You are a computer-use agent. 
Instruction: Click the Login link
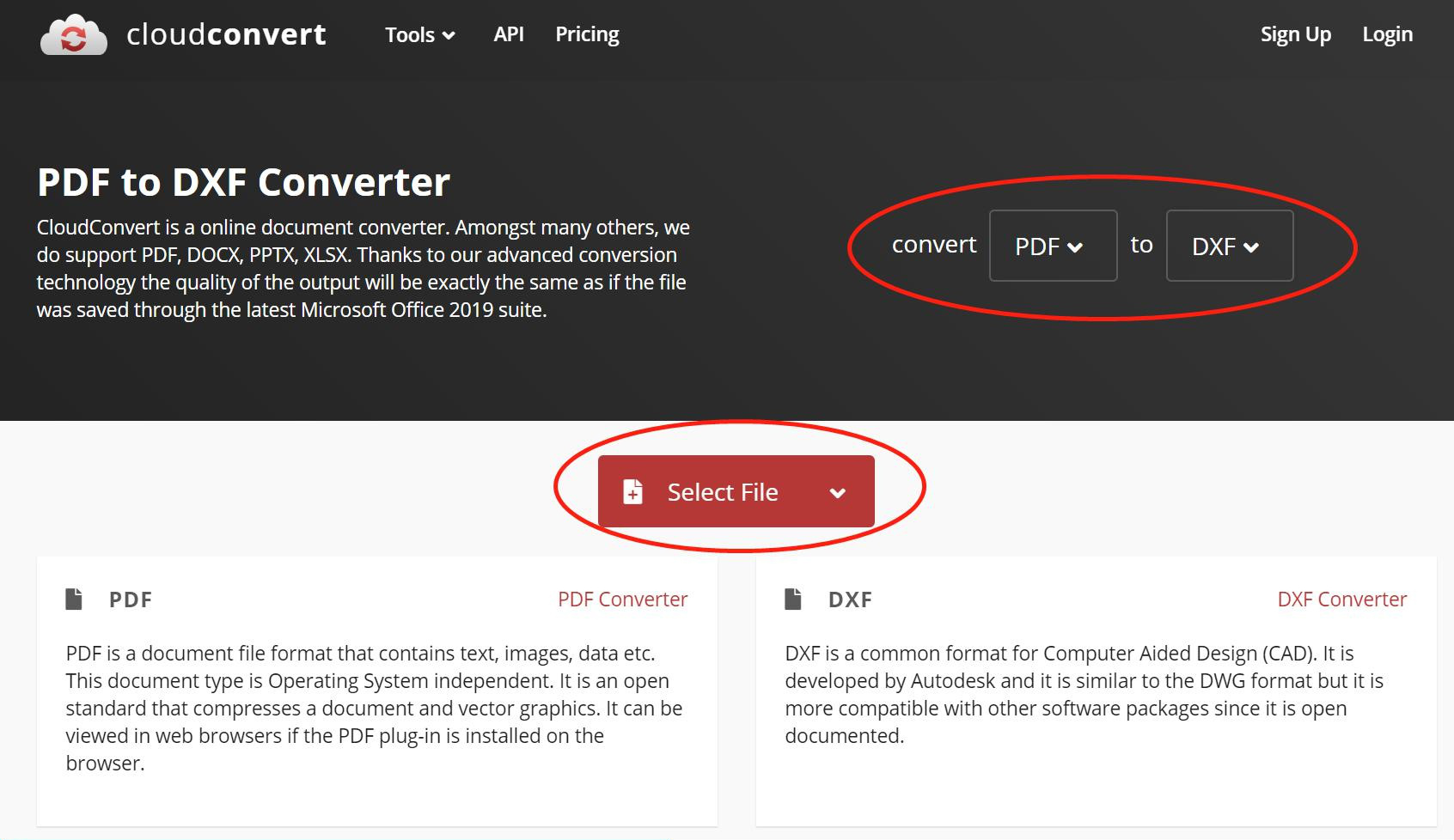[x=1387, y=34]
